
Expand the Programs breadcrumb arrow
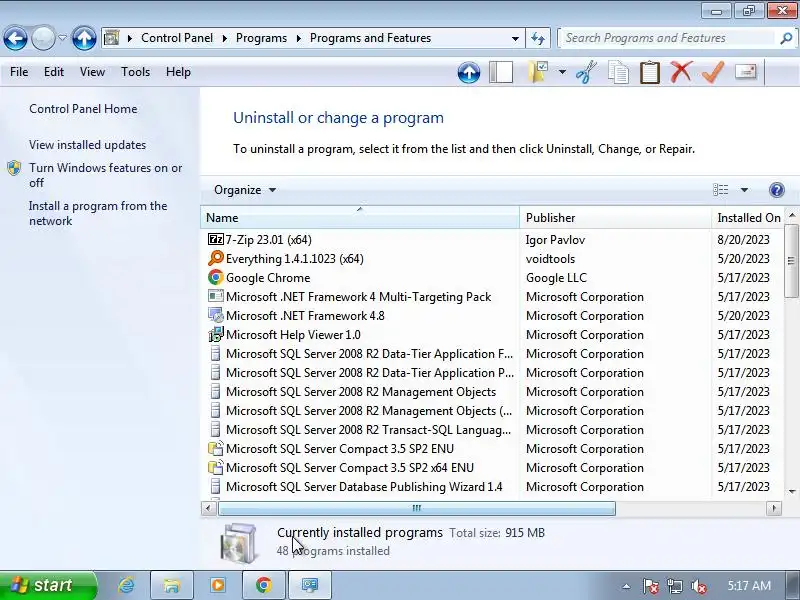coord(298,38)
